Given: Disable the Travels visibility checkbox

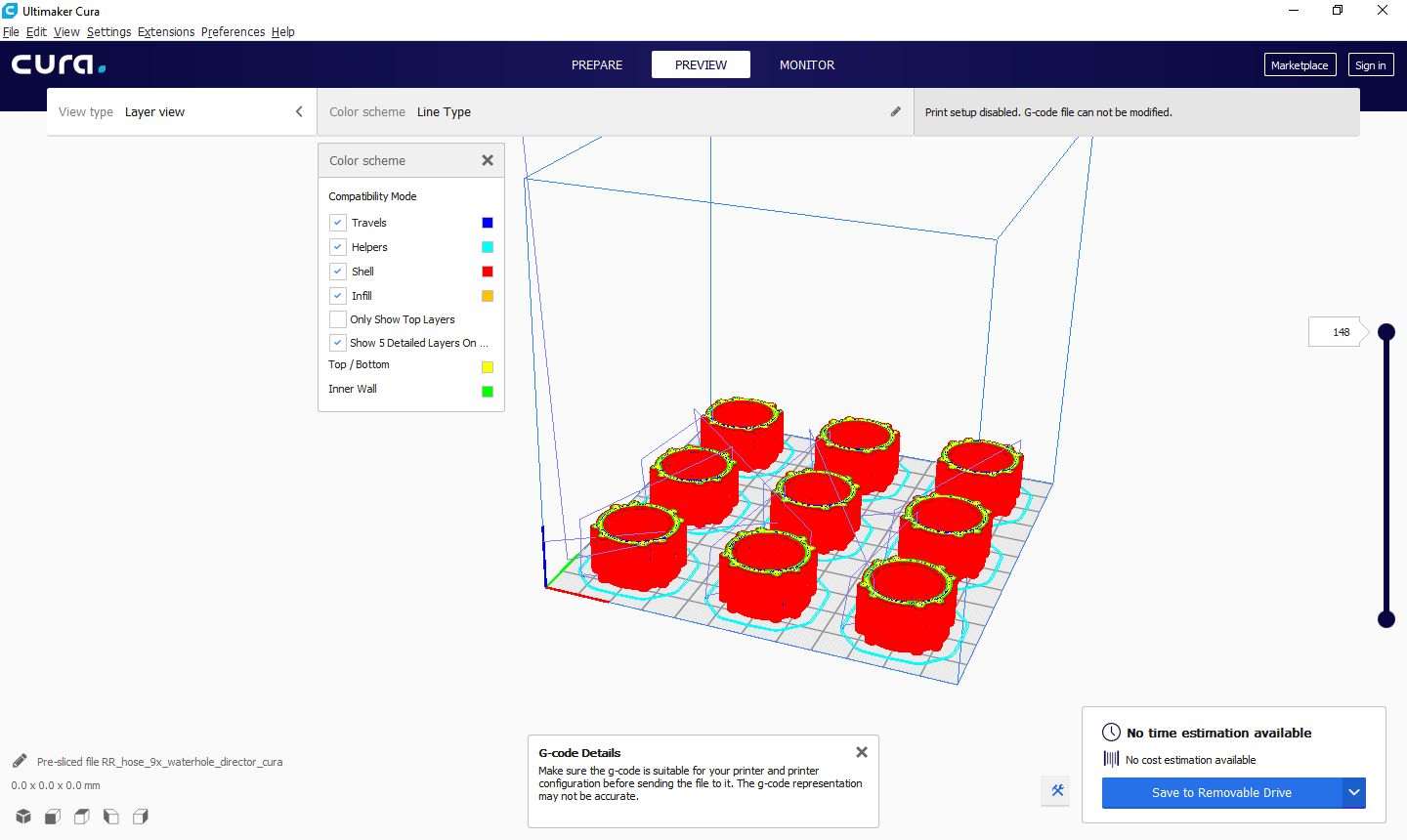Looking at the screenshot, I should (x=337, y=222).
